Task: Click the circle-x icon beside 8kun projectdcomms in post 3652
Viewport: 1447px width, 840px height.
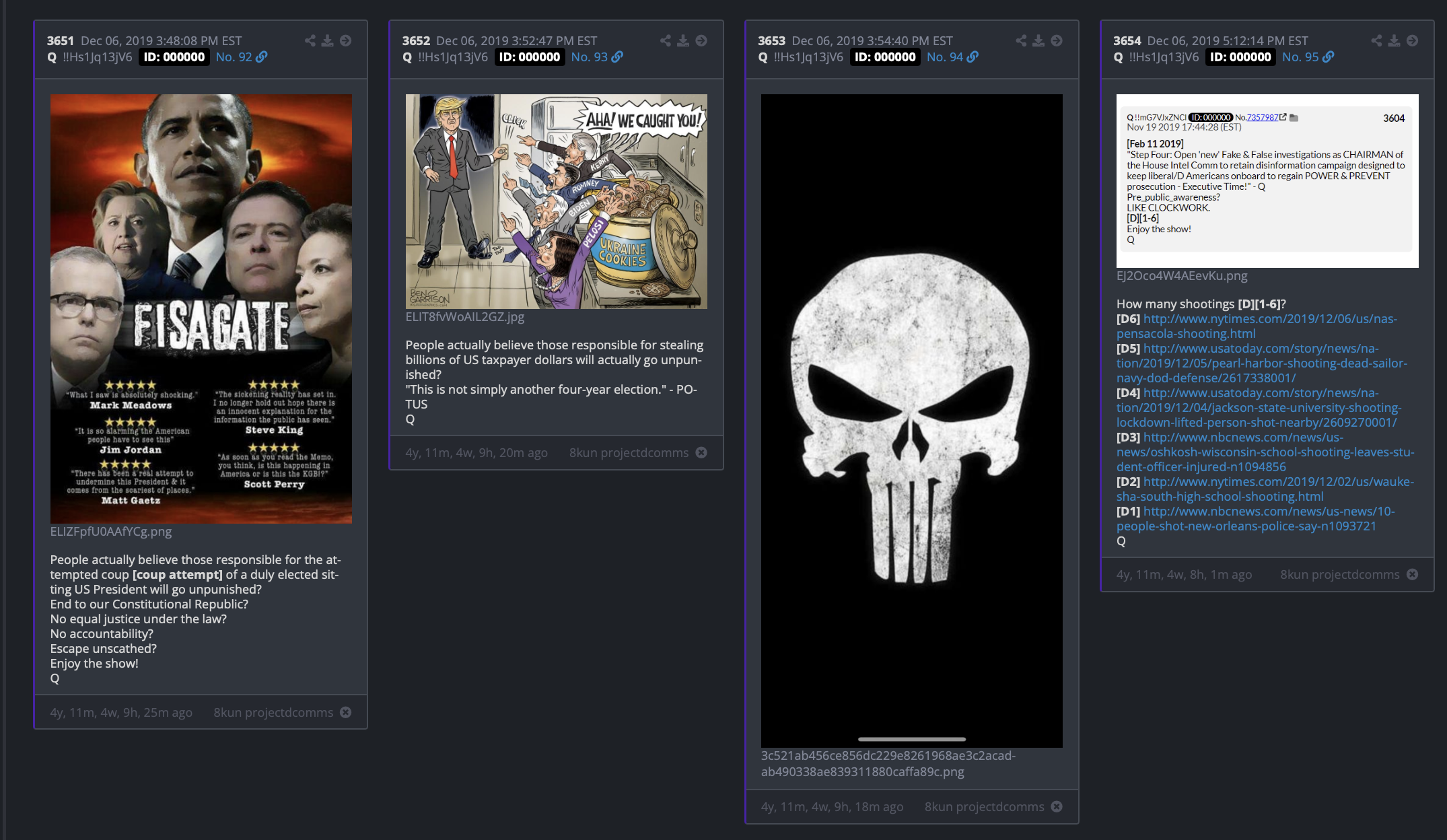Action: click(701, 452)
